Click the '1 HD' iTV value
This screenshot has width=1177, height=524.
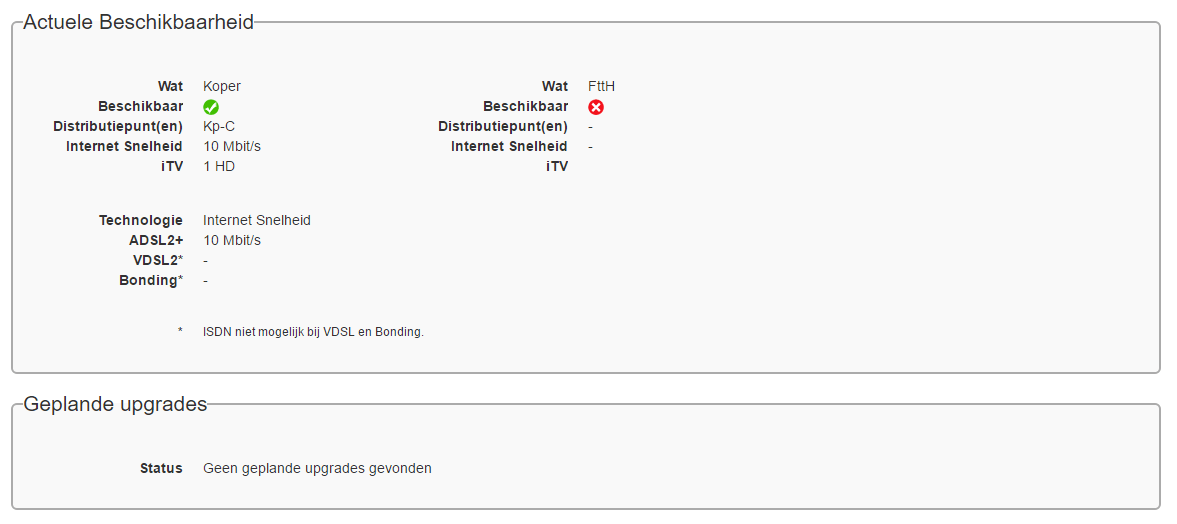point(219,166)
